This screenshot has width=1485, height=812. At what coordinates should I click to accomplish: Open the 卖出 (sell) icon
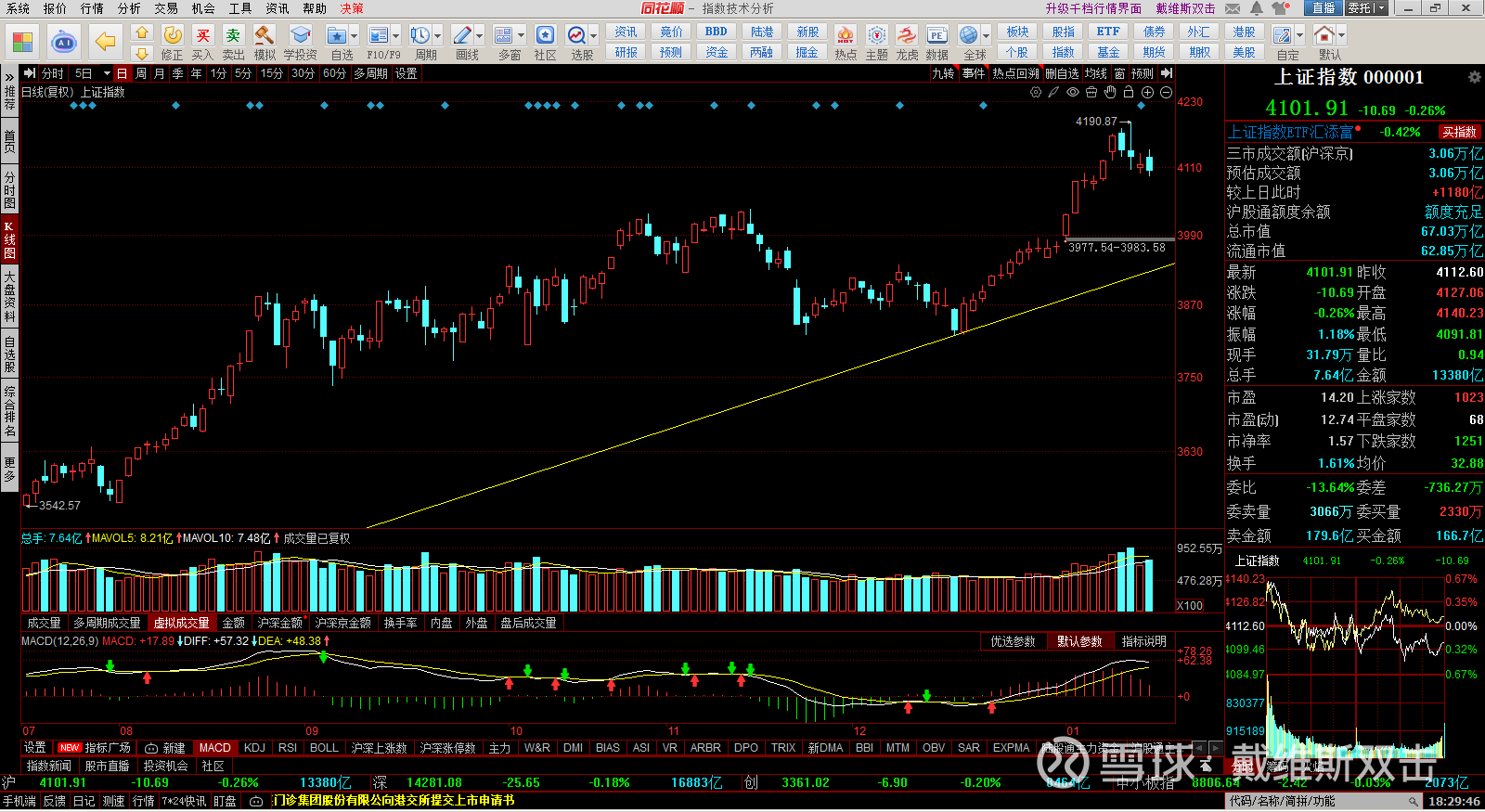click(x=234, y=35)
